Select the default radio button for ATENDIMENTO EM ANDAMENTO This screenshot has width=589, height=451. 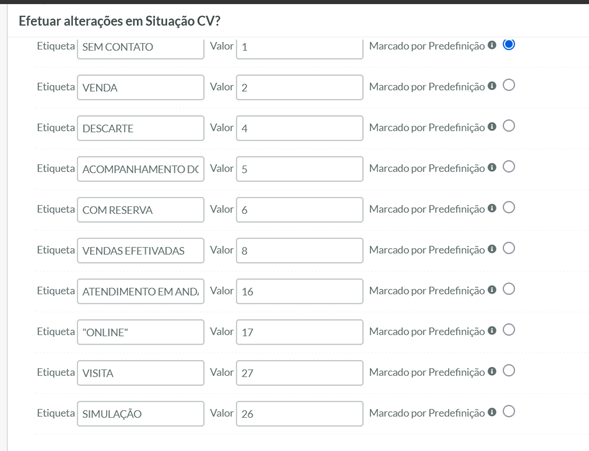click(509, 289)
